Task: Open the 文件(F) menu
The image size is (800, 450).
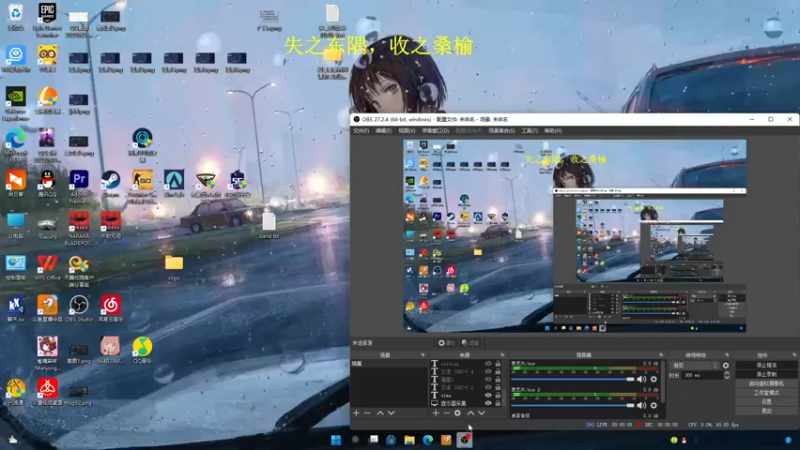Action: pos(361,131)
